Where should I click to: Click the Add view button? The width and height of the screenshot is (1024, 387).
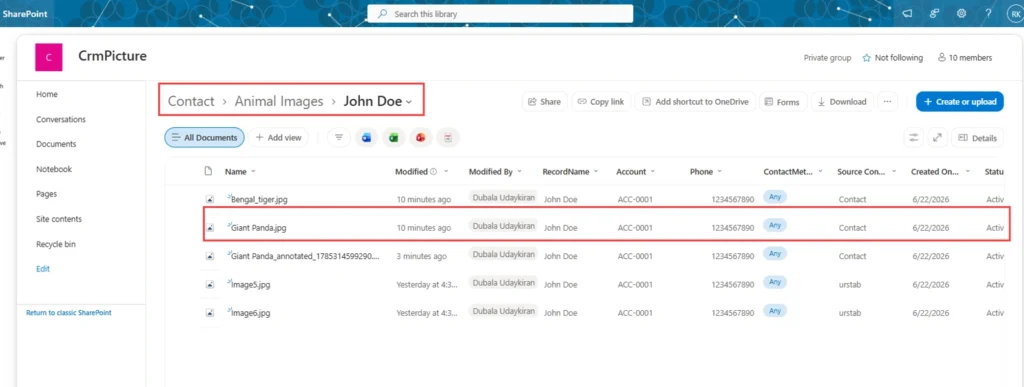click(278, 138)
